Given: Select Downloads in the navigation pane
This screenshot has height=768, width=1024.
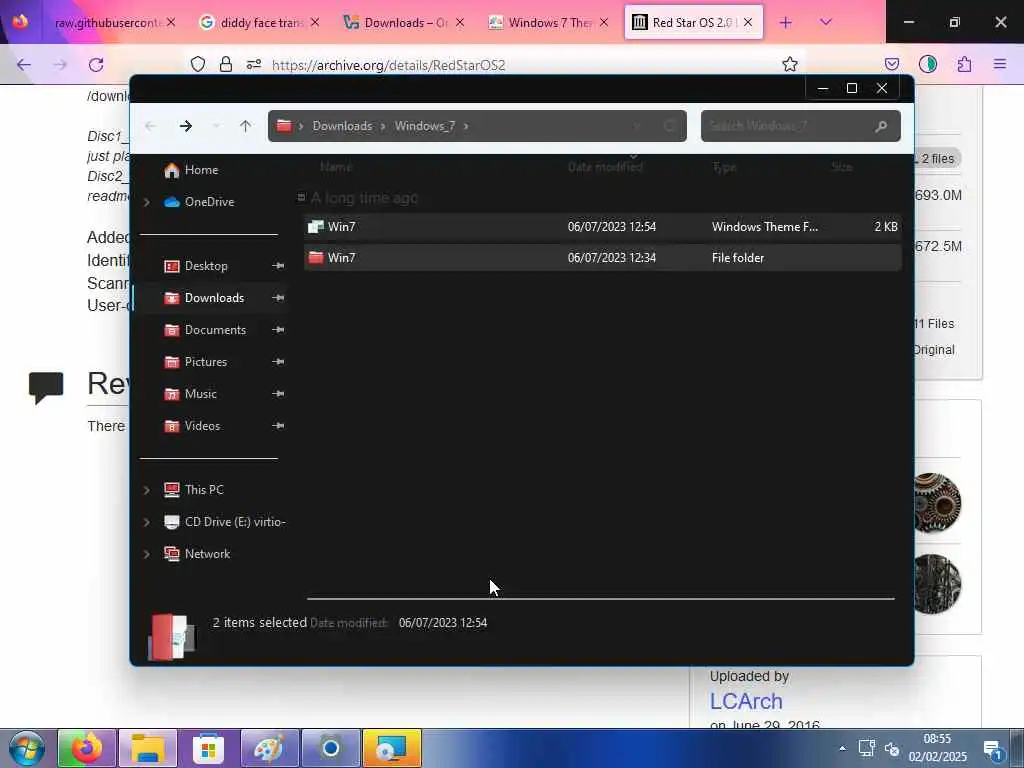Looking at the screenshot, I should (x=214, y=298).
